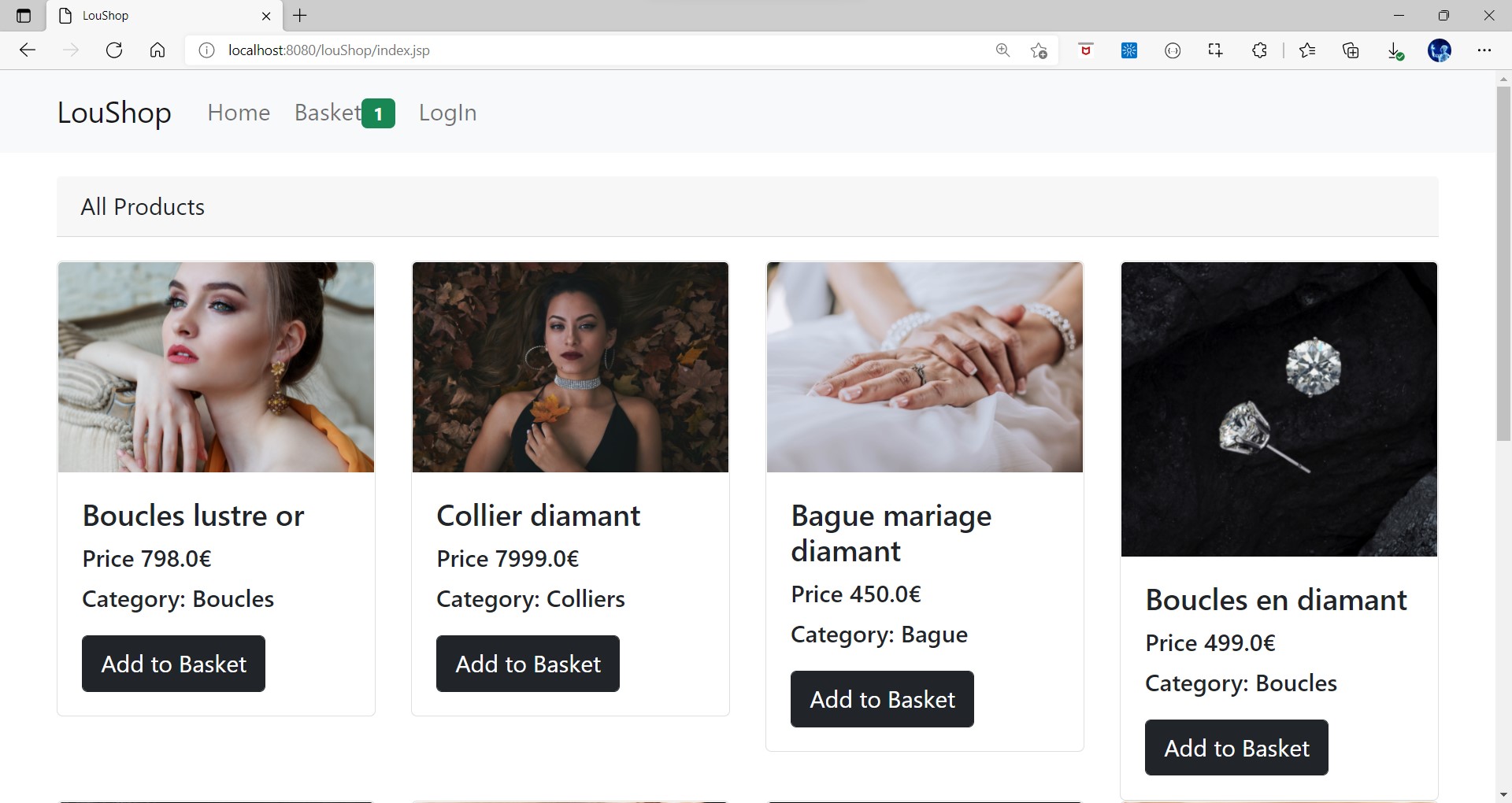
Task: Open the Favorites list icon
Action: [1307, 50]
